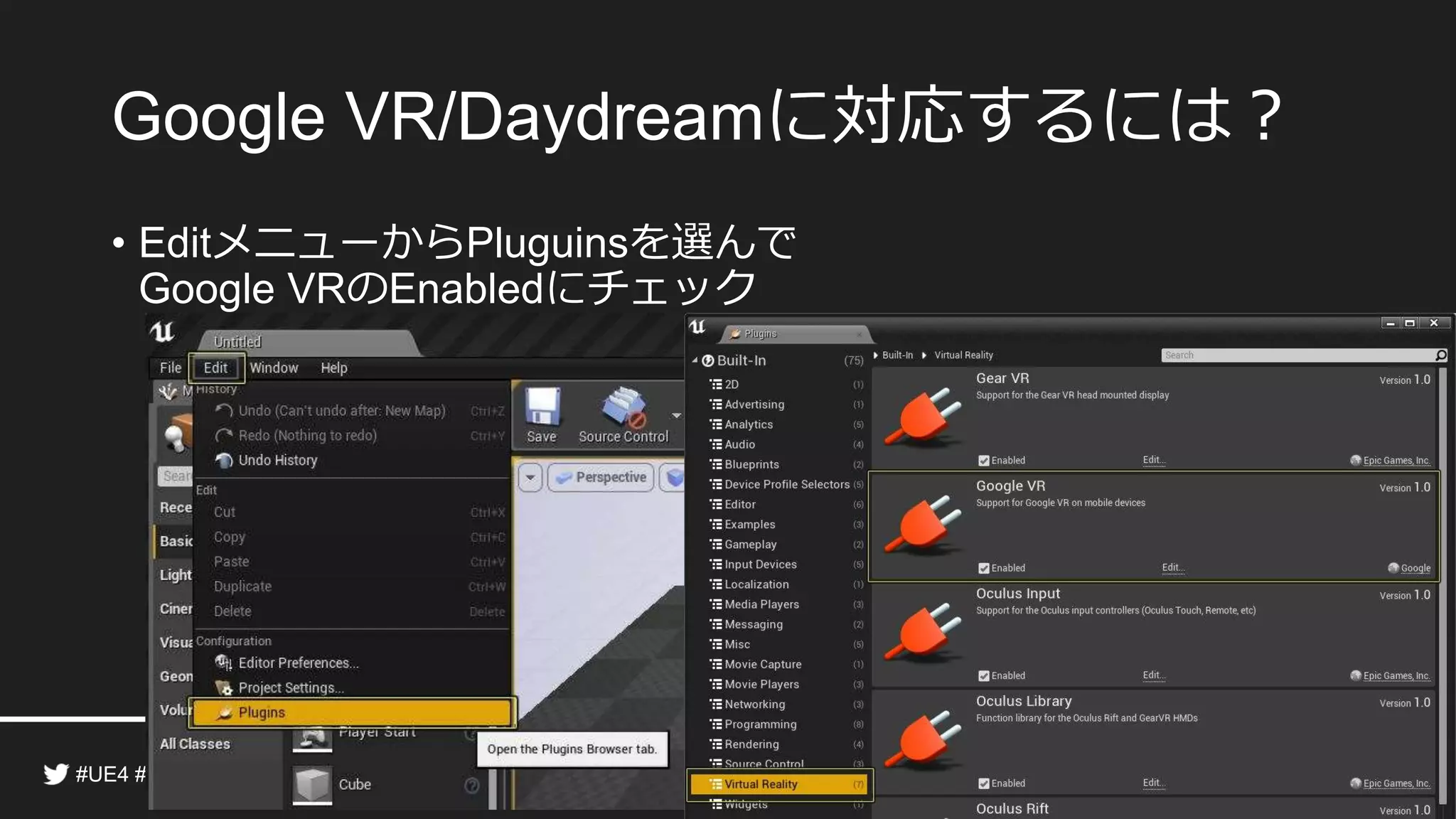Click the Player Start actor icon
1456x819 pixels.
coord(312,739)
